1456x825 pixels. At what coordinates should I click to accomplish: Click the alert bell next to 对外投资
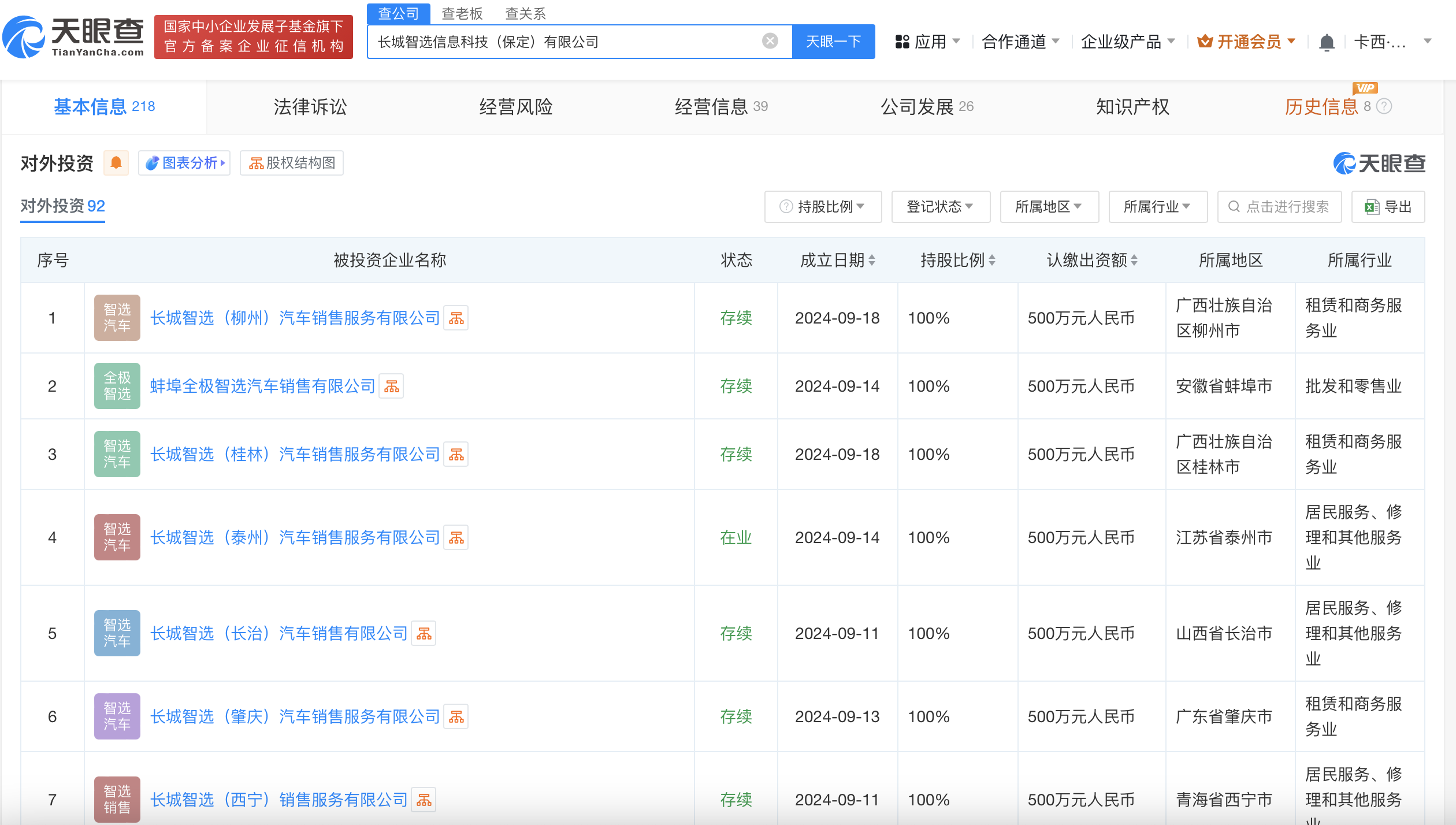tap(116, 163)
